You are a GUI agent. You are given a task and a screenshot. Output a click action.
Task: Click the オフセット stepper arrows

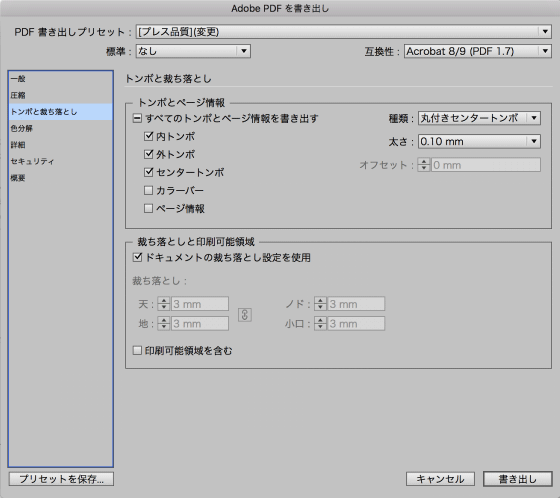(424, 165)
